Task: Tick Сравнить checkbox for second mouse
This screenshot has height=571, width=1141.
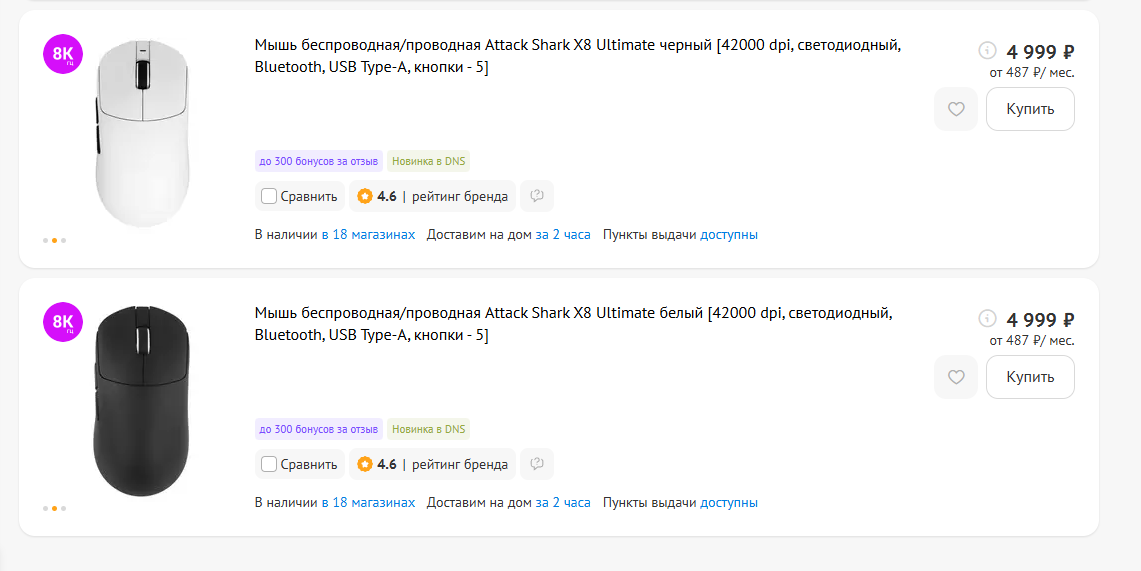Action: [x=269, y=464]
